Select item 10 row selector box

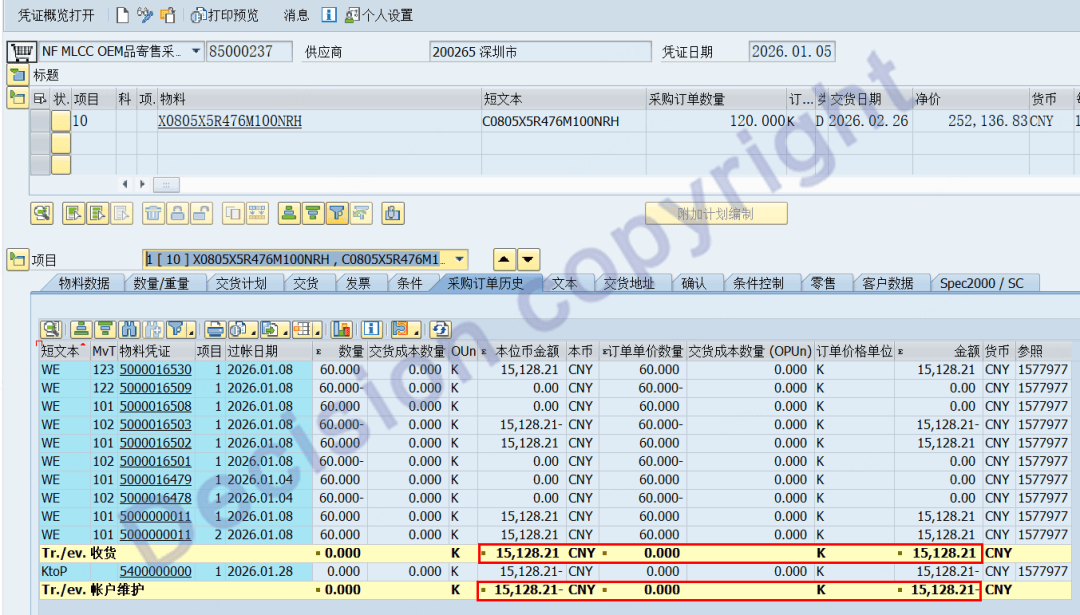coord(41,121)
